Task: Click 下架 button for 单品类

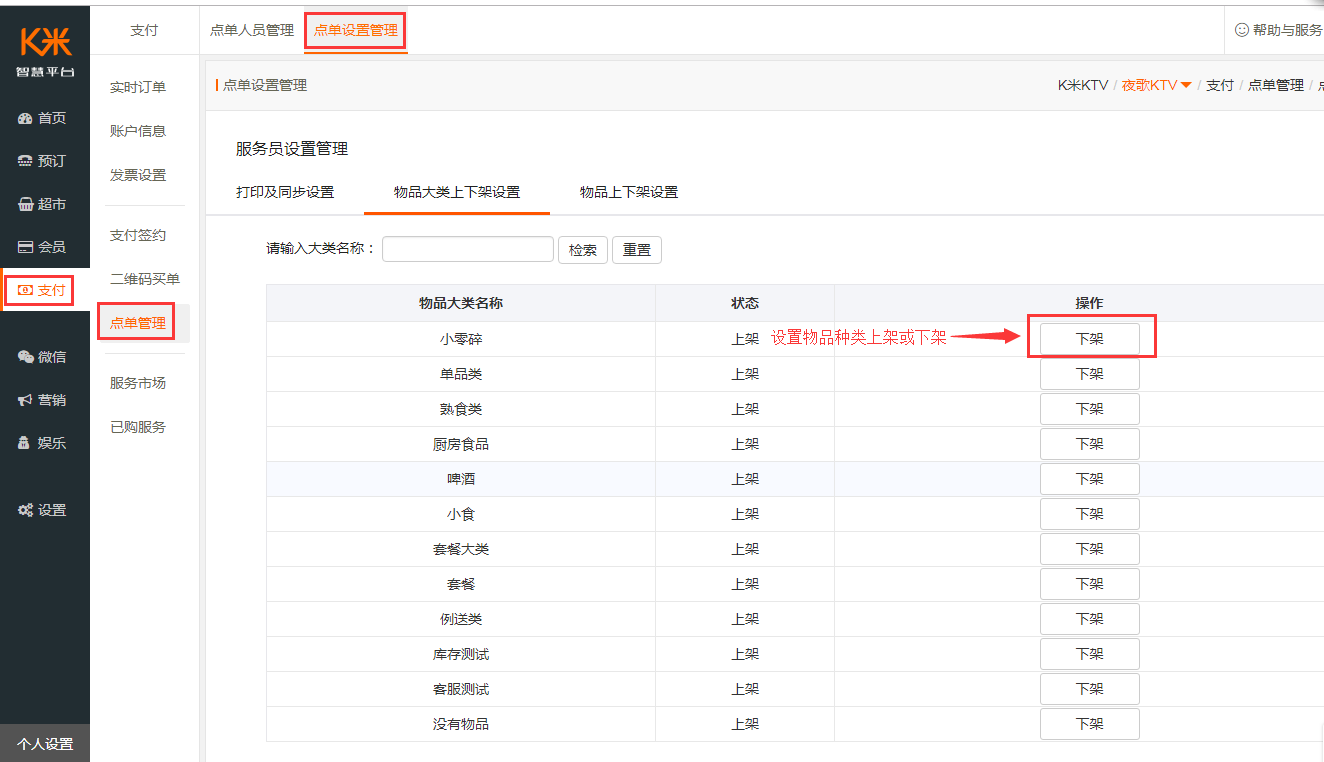Action: click(x=1090, y=374)
